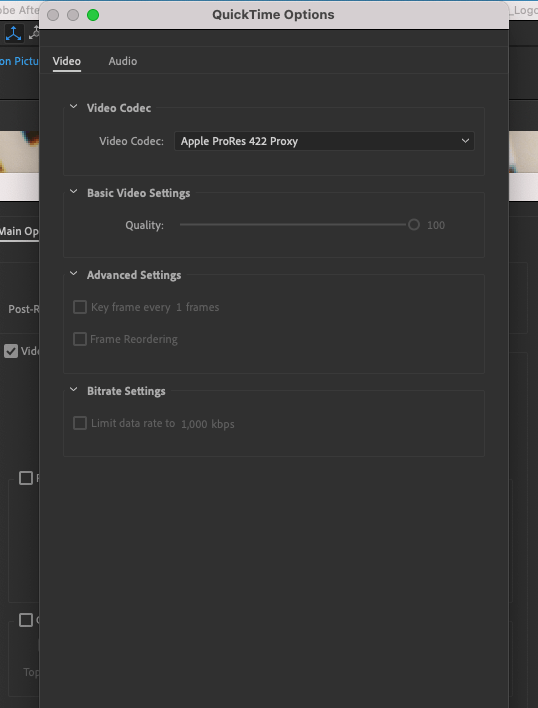Collapse the Video Codec section

click(x=74, y=107)
